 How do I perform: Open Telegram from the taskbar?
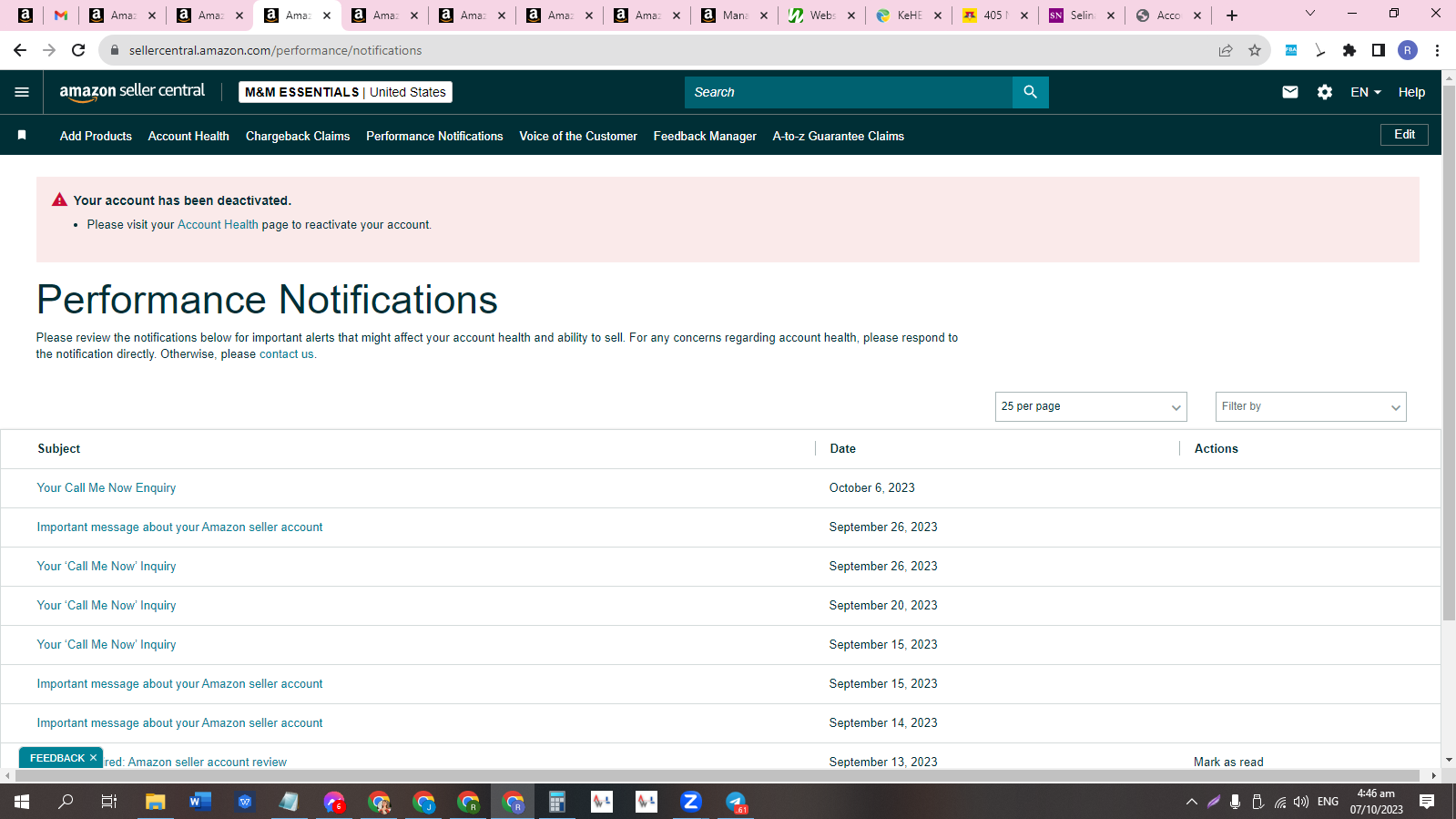(736, 802)
